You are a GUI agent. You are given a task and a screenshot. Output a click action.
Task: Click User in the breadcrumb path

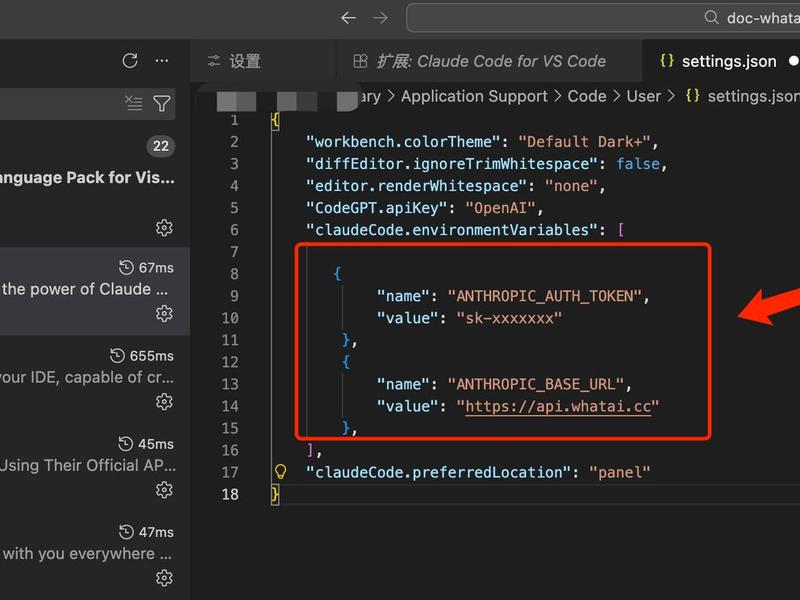coord(643,96)
